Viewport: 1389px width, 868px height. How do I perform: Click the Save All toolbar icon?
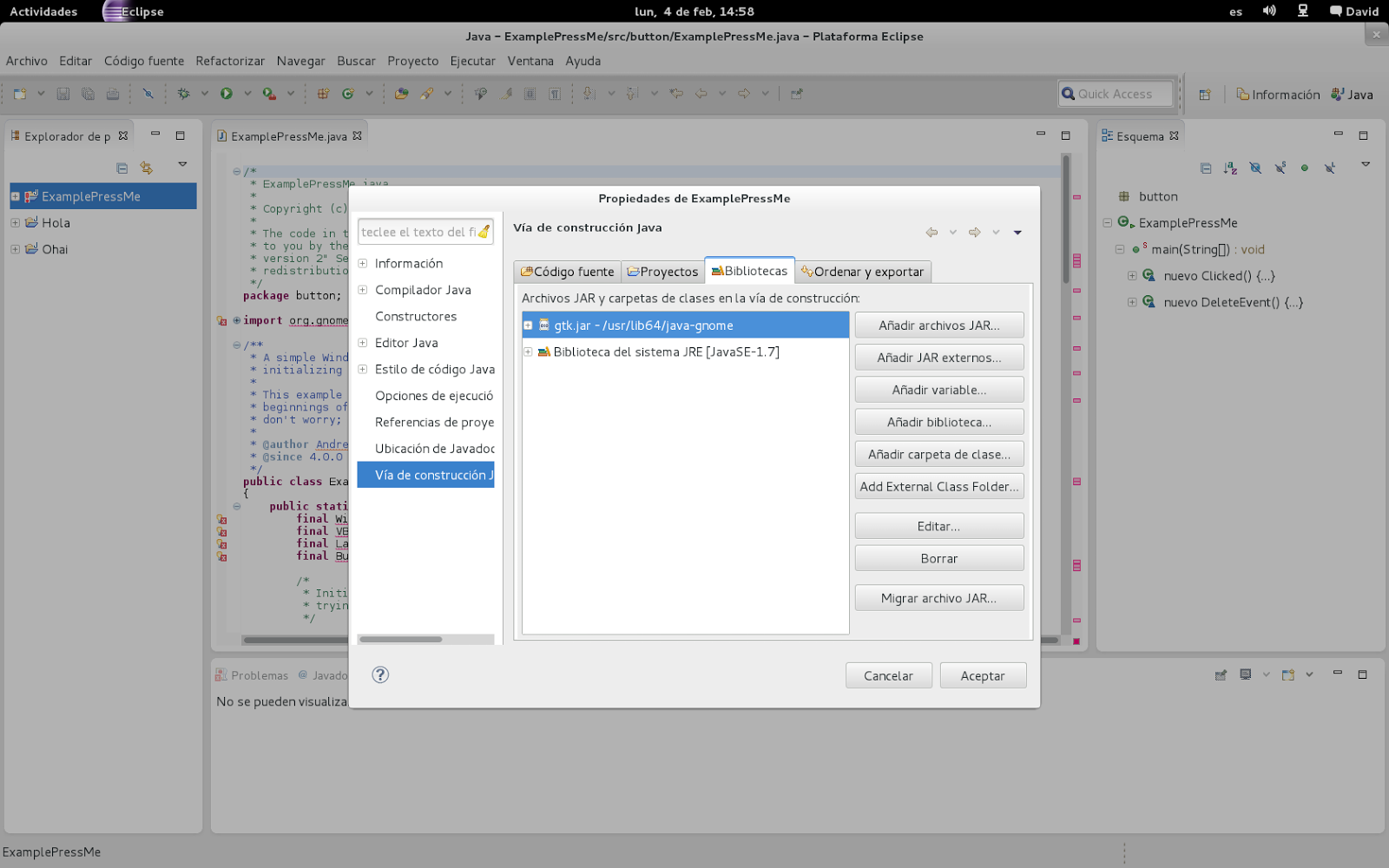pos(88,93)
